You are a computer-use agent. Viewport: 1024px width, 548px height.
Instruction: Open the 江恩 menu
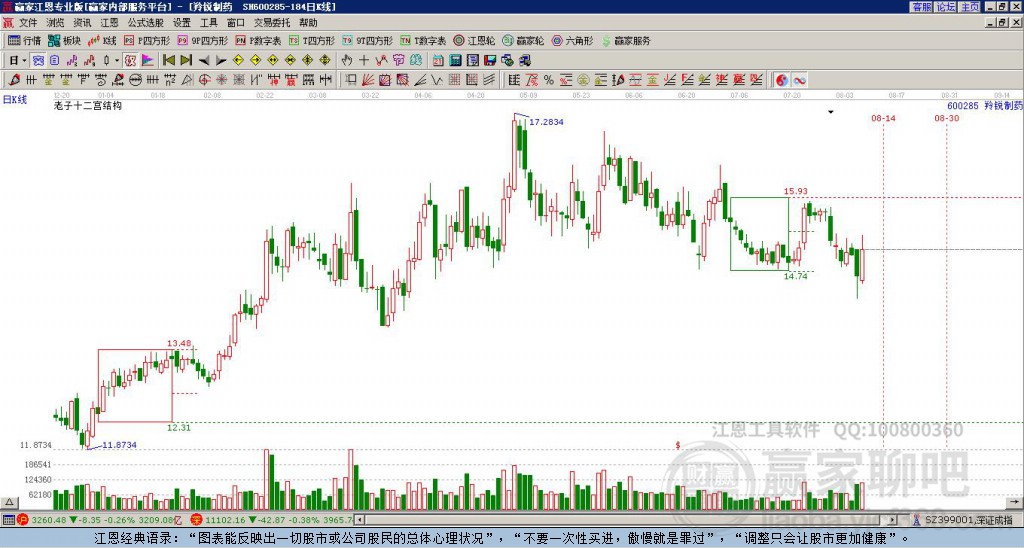click(x=109, y=23)
